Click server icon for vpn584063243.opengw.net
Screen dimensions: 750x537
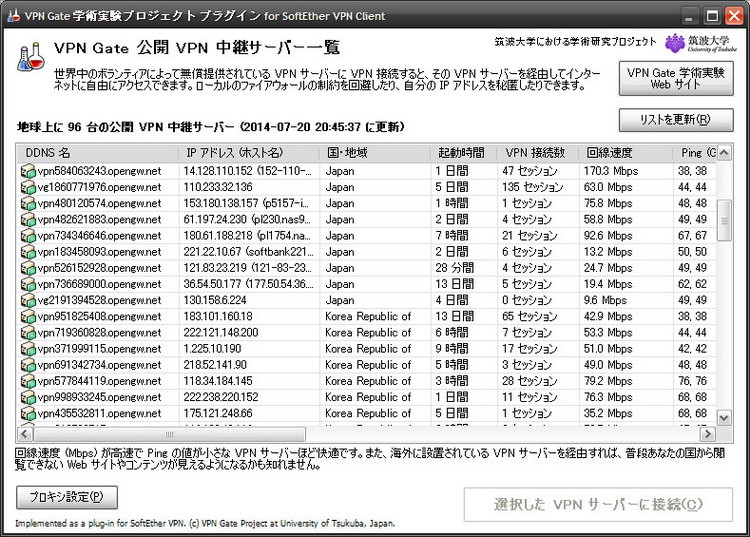coord(28,171)
